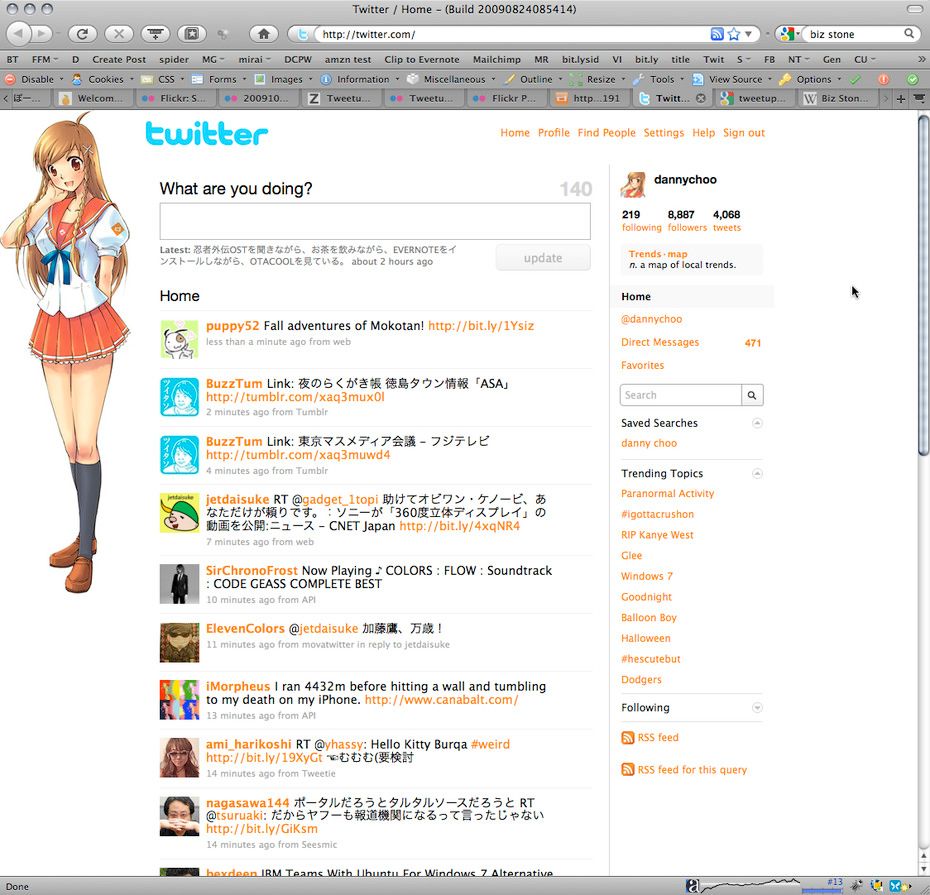
Task: Expand the Following section
Action: (x=757, y=708)
